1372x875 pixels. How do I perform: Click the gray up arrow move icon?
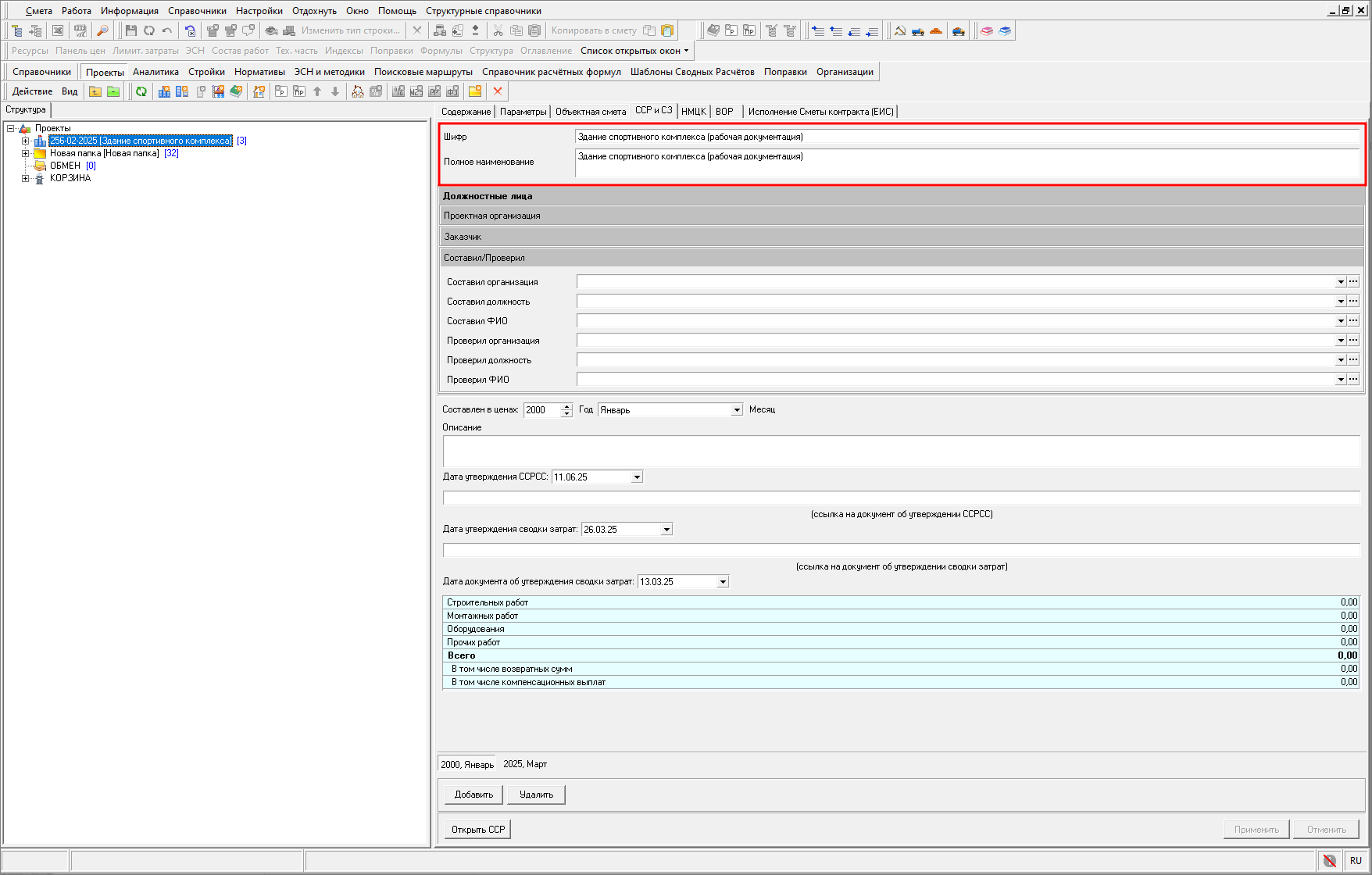click(x=317, y=91)
